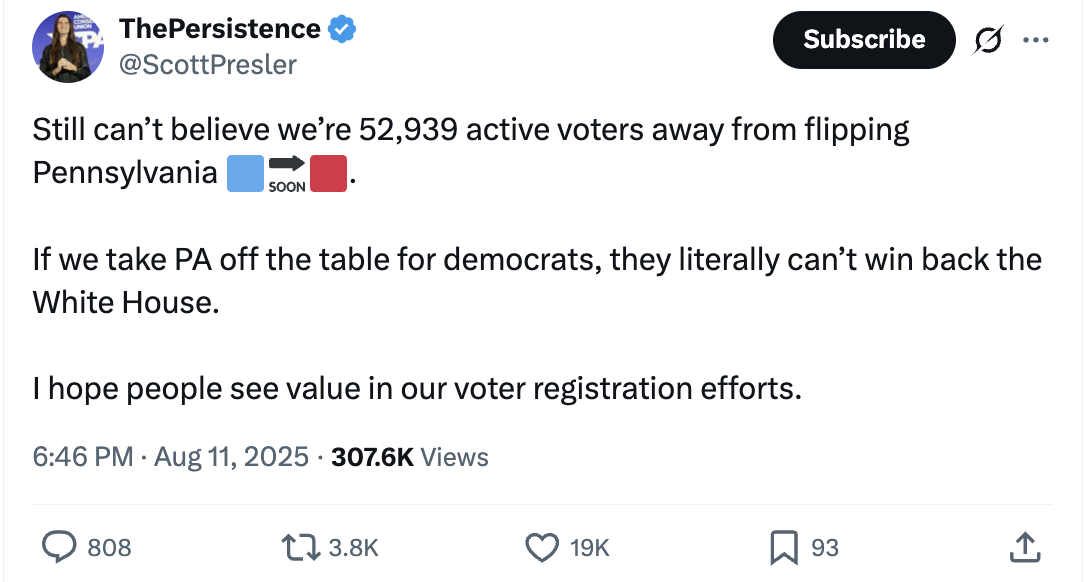Click the 808 replies count
The height and width of the screenshot is (582, 1084).
point(109,547)
